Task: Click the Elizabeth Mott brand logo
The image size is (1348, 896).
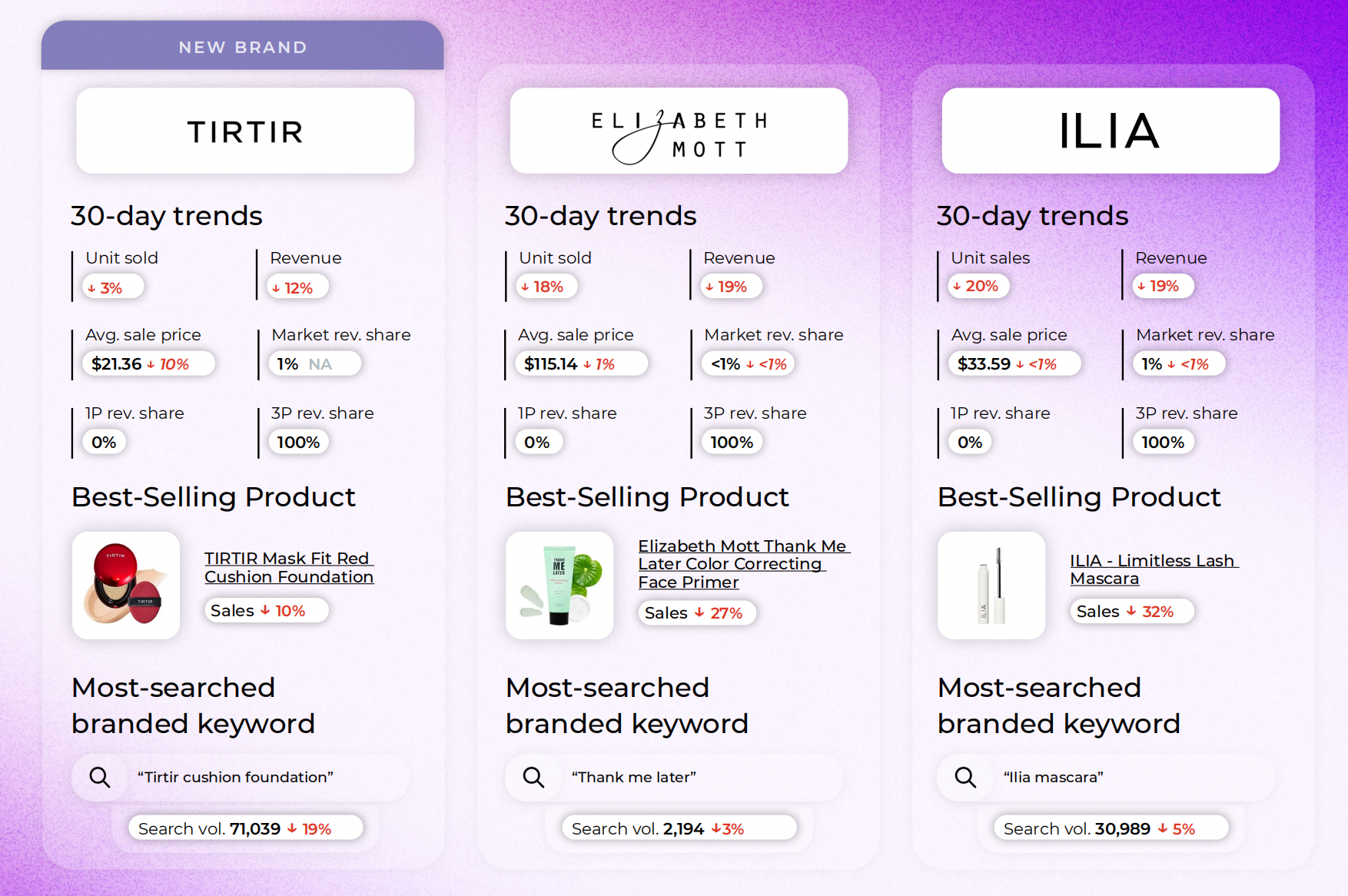Action: pos(679,131)
